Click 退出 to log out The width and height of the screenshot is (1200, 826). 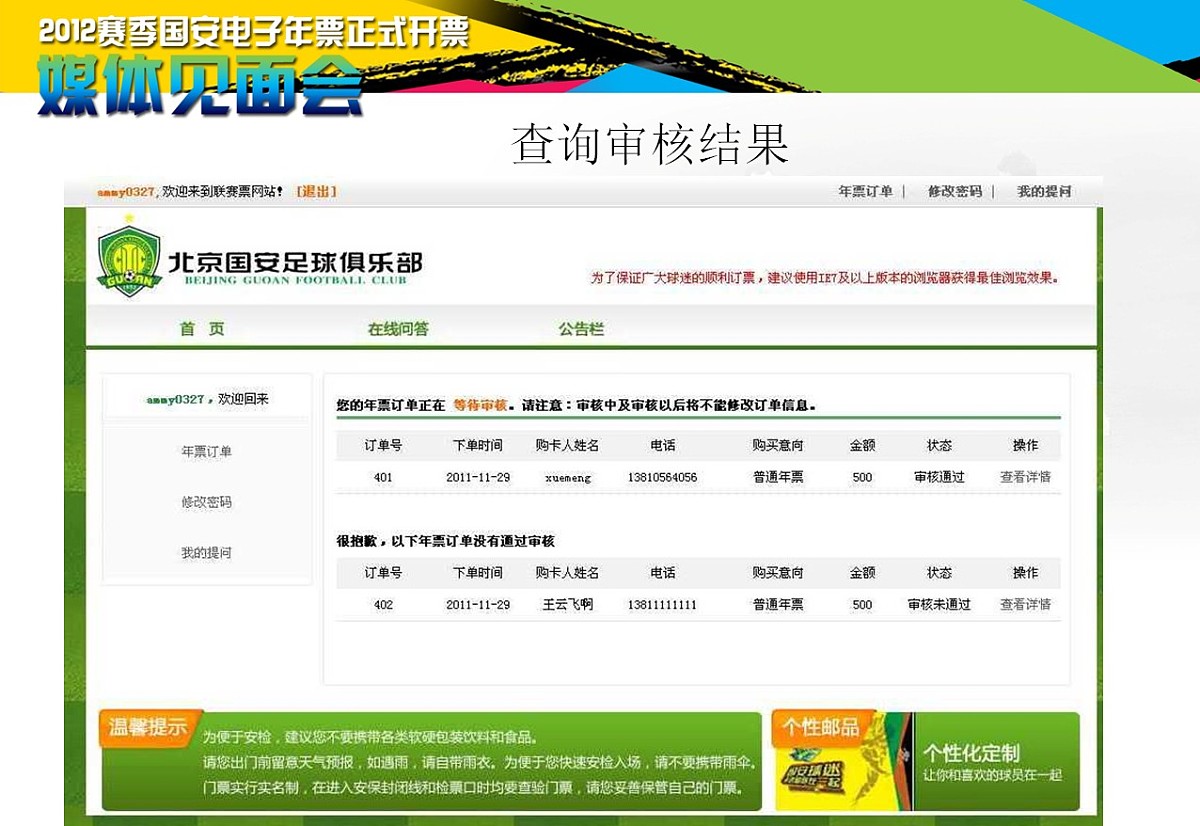[318, 189]
